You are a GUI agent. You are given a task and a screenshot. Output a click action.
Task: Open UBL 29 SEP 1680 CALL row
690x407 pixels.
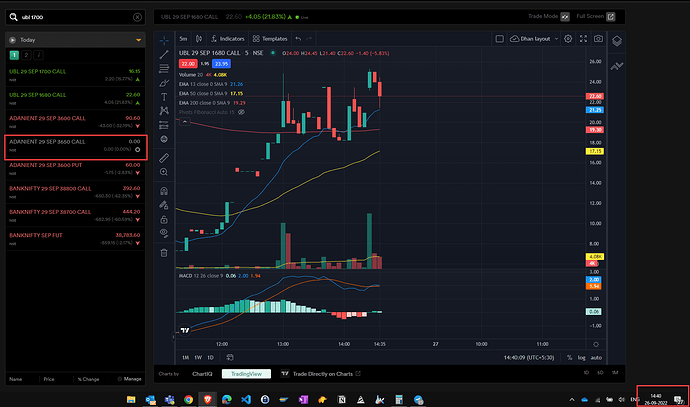pos(75,99)
